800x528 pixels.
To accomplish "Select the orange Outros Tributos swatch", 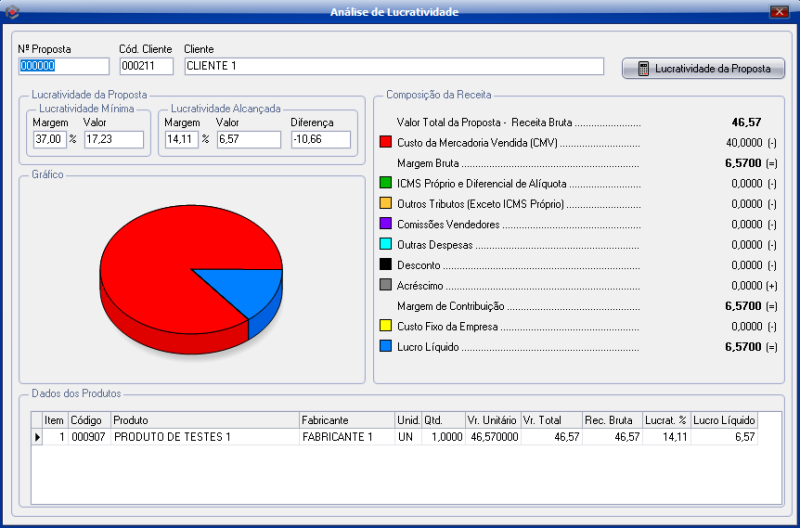I will pos(385,204).
